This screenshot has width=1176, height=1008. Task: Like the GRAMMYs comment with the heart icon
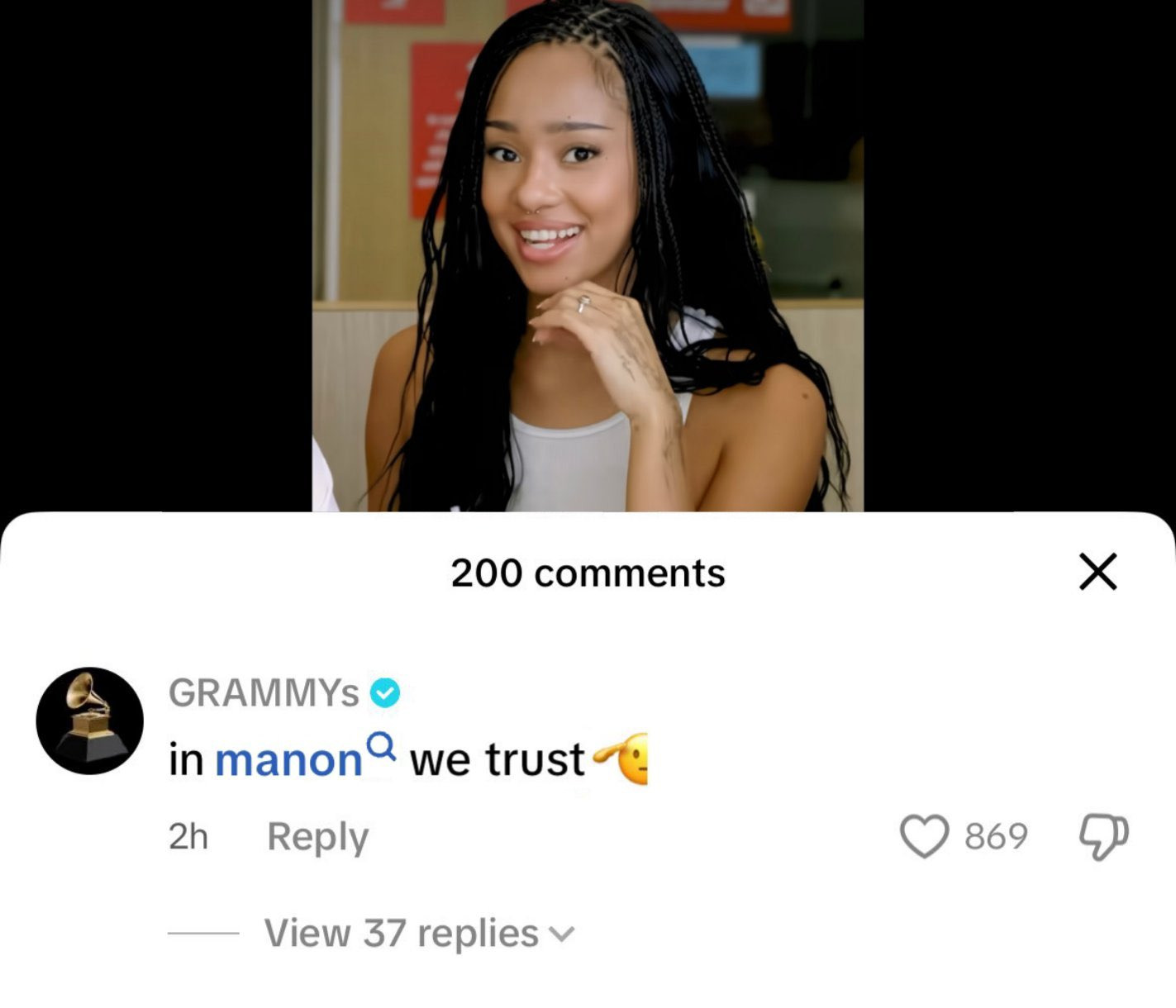click(923, 836)
